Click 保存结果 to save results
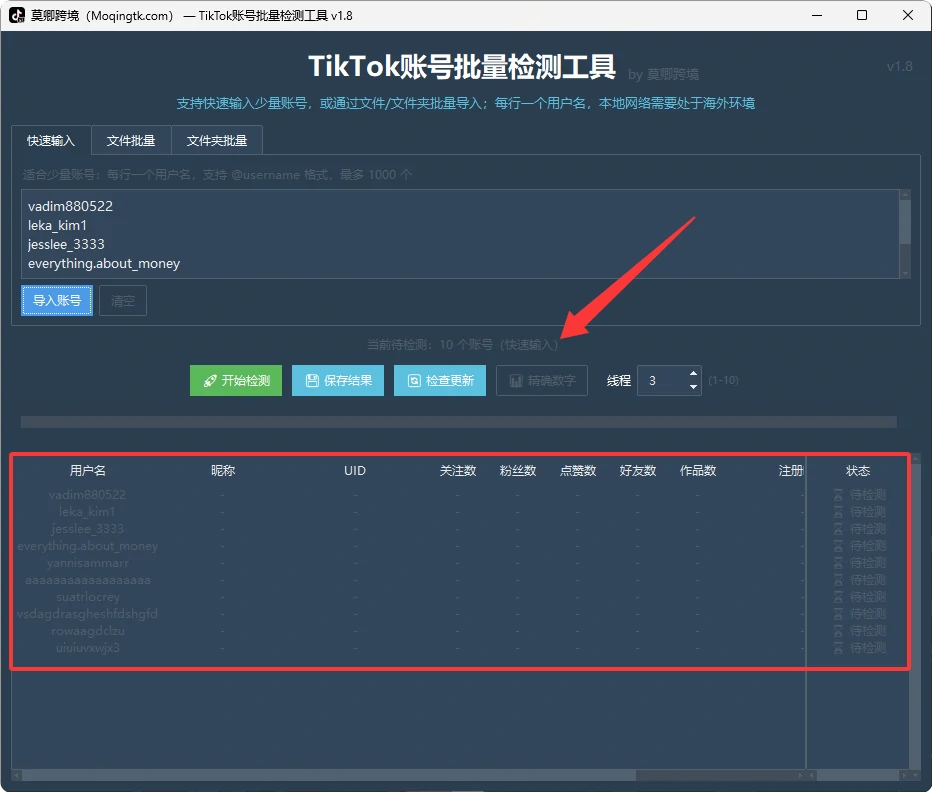 (x=338, y=381)
